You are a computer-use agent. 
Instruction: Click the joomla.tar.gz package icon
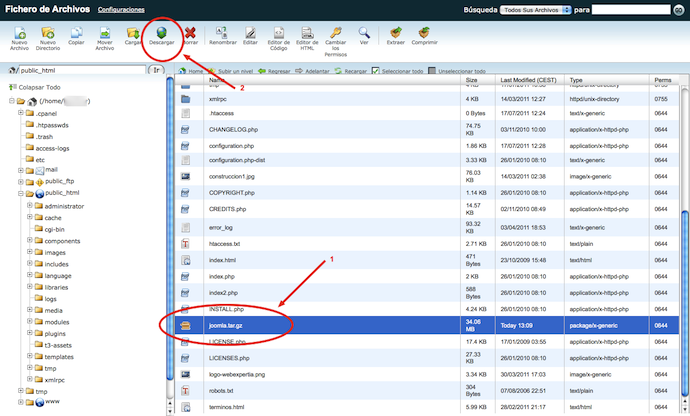(x=185, y=325)
